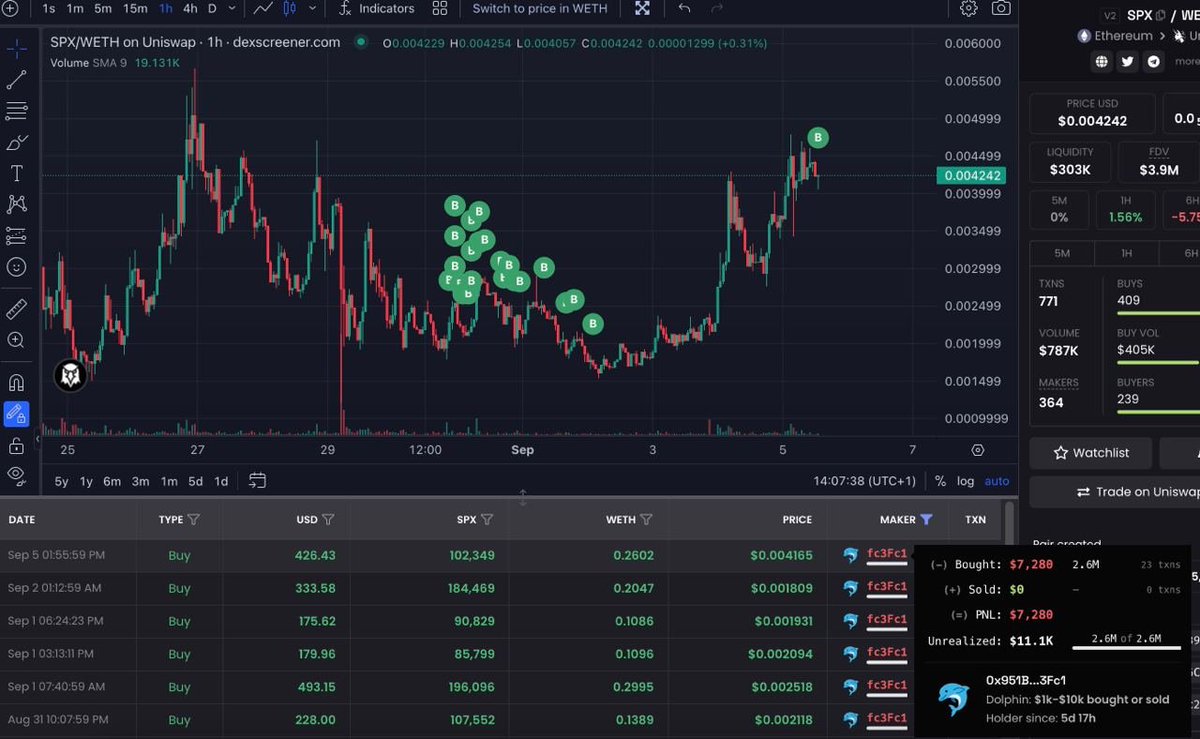This screenshot has width=1200, height=739.
Task: Select the ruler measure tool
Action: (x=17, y=308)
